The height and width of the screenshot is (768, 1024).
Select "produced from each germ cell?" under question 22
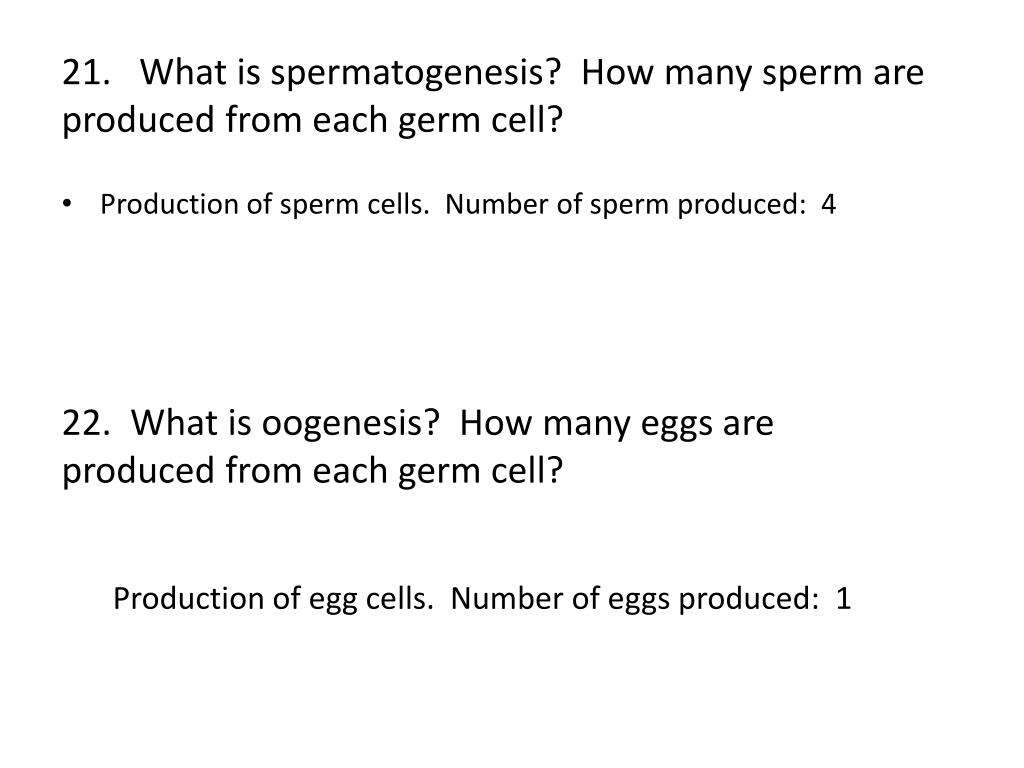(312, 472)
